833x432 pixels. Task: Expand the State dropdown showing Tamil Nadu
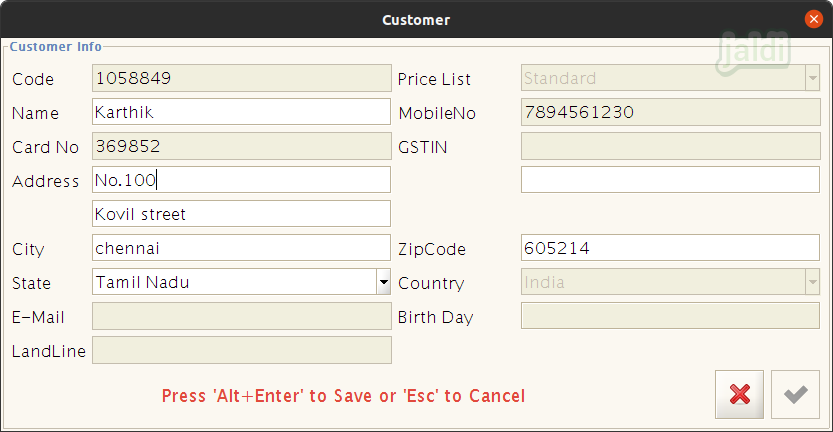384,282
